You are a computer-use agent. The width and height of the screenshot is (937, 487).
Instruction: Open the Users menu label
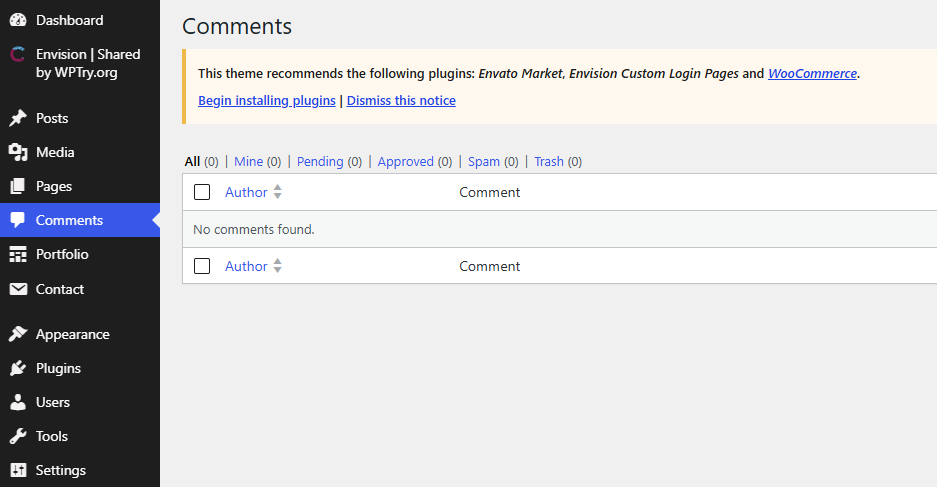point(53,402)
